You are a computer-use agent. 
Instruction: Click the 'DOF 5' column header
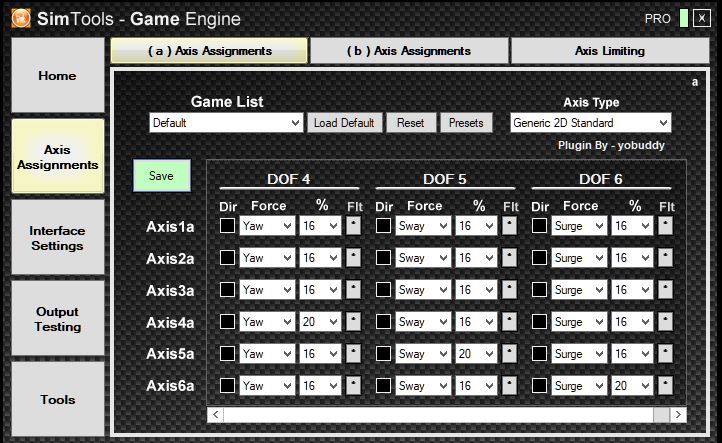(x=445, y=179)
